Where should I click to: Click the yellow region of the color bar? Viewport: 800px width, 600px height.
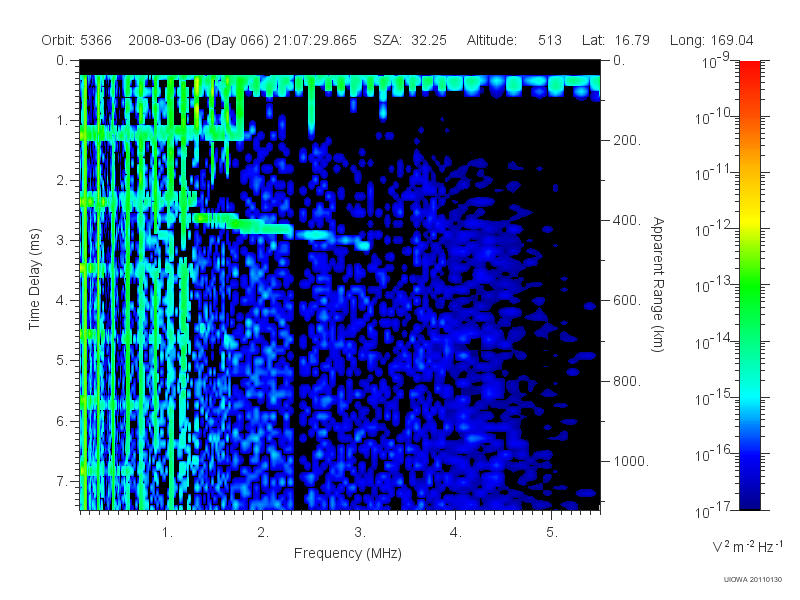click(x=749, y=217)
